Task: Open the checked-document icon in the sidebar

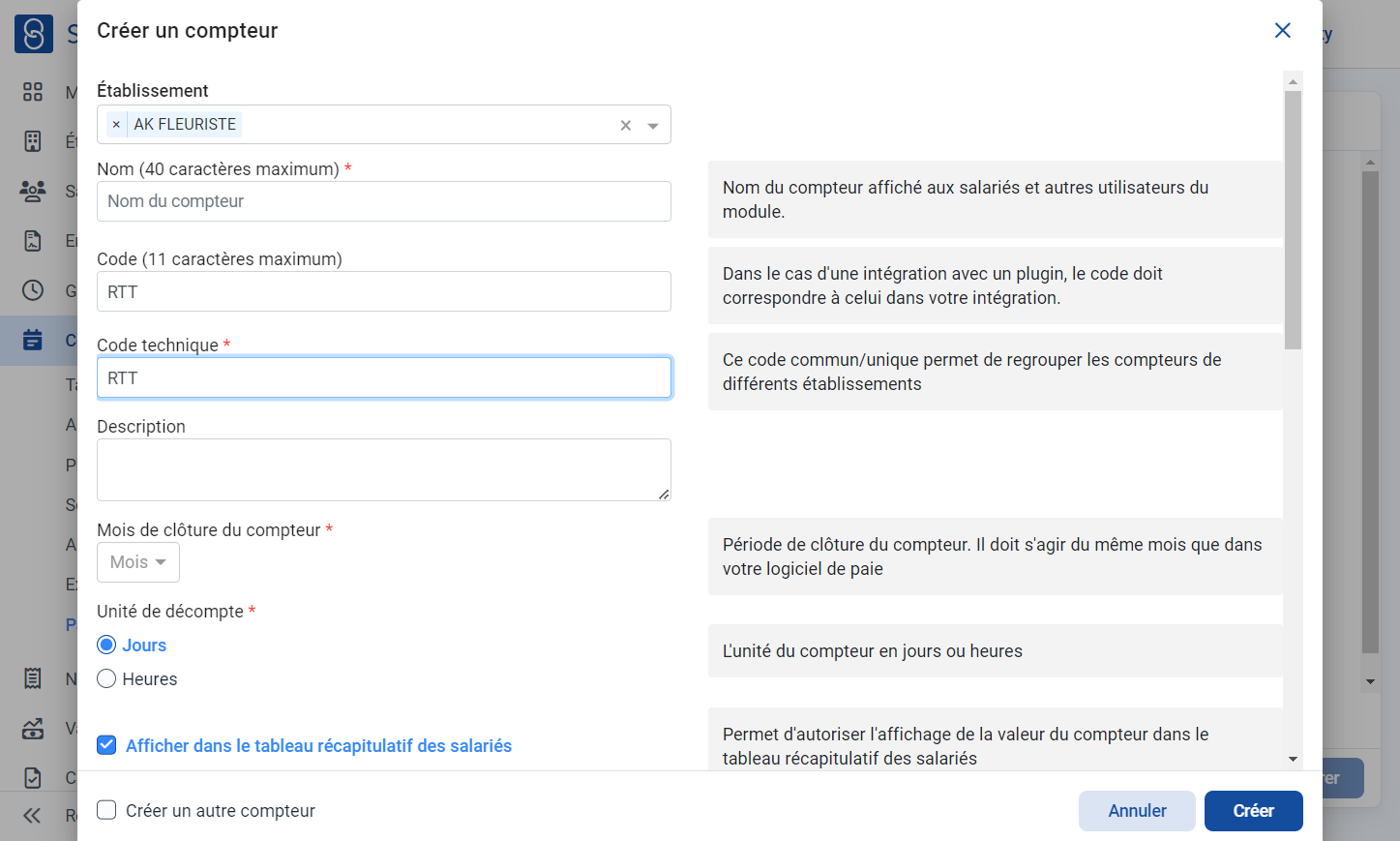Action: (x=33, y=777)
